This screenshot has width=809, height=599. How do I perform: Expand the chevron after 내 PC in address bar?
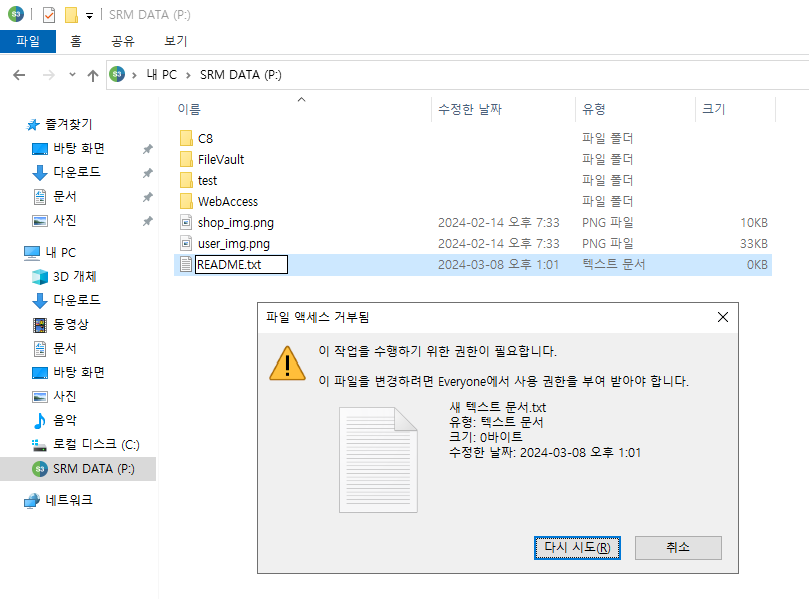(x=188, y=75)
